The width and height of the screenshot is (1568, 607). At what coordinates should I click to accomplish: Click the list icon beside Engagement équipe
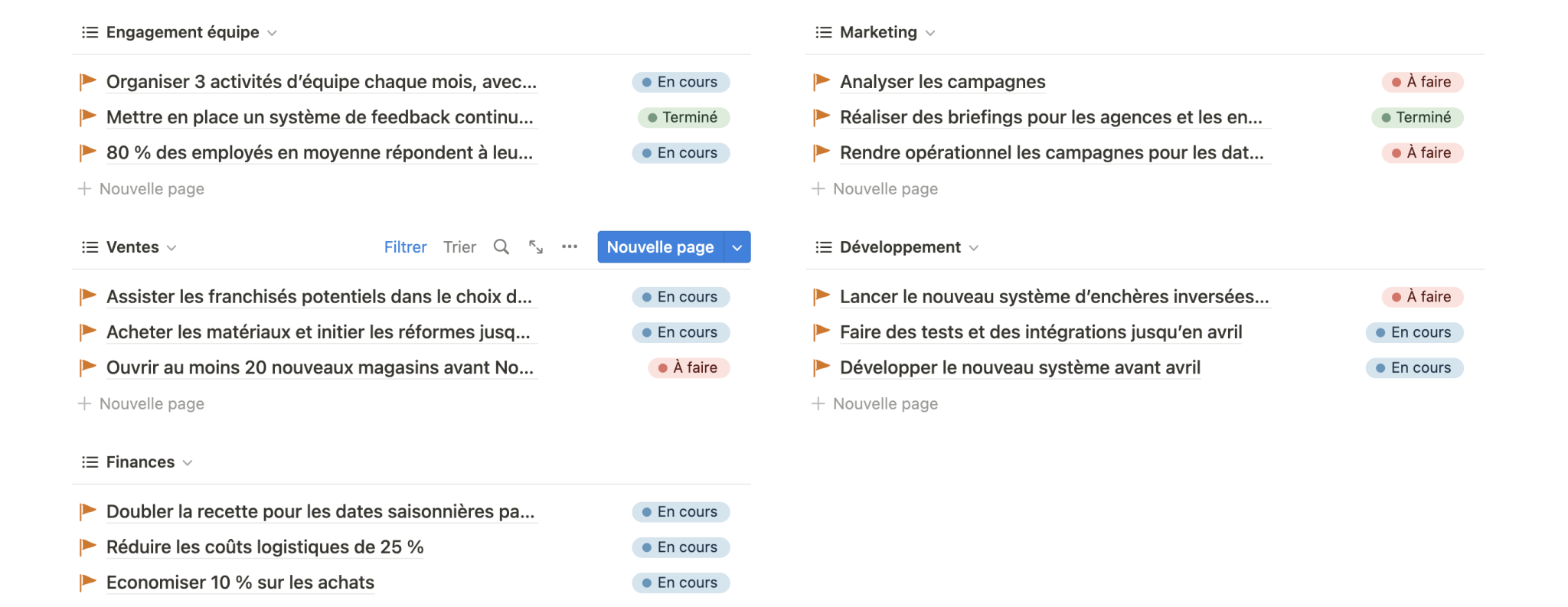tap(90, 32)
